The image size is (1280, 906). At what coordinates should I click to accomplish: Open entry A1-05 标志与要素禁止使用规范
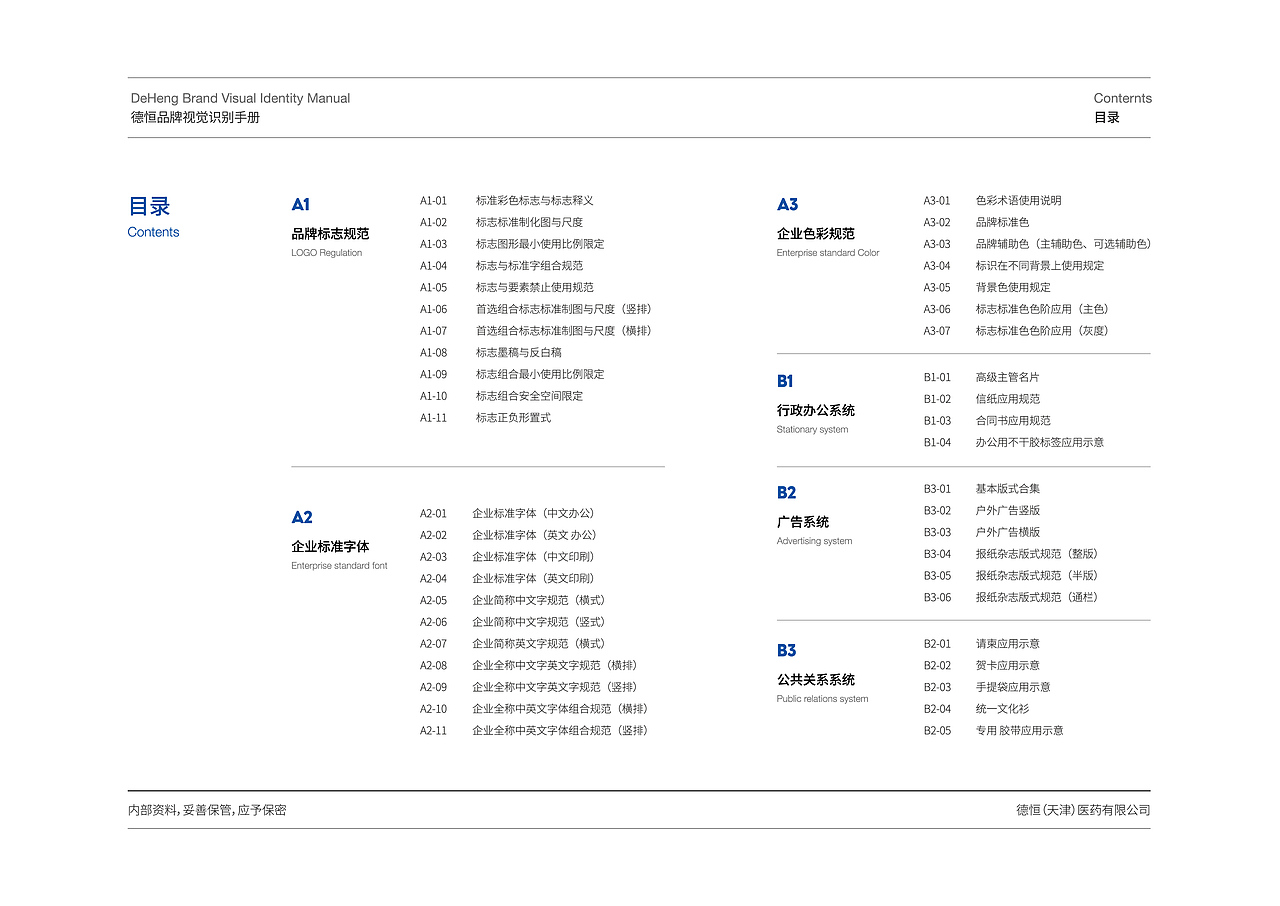coord(525,287)
